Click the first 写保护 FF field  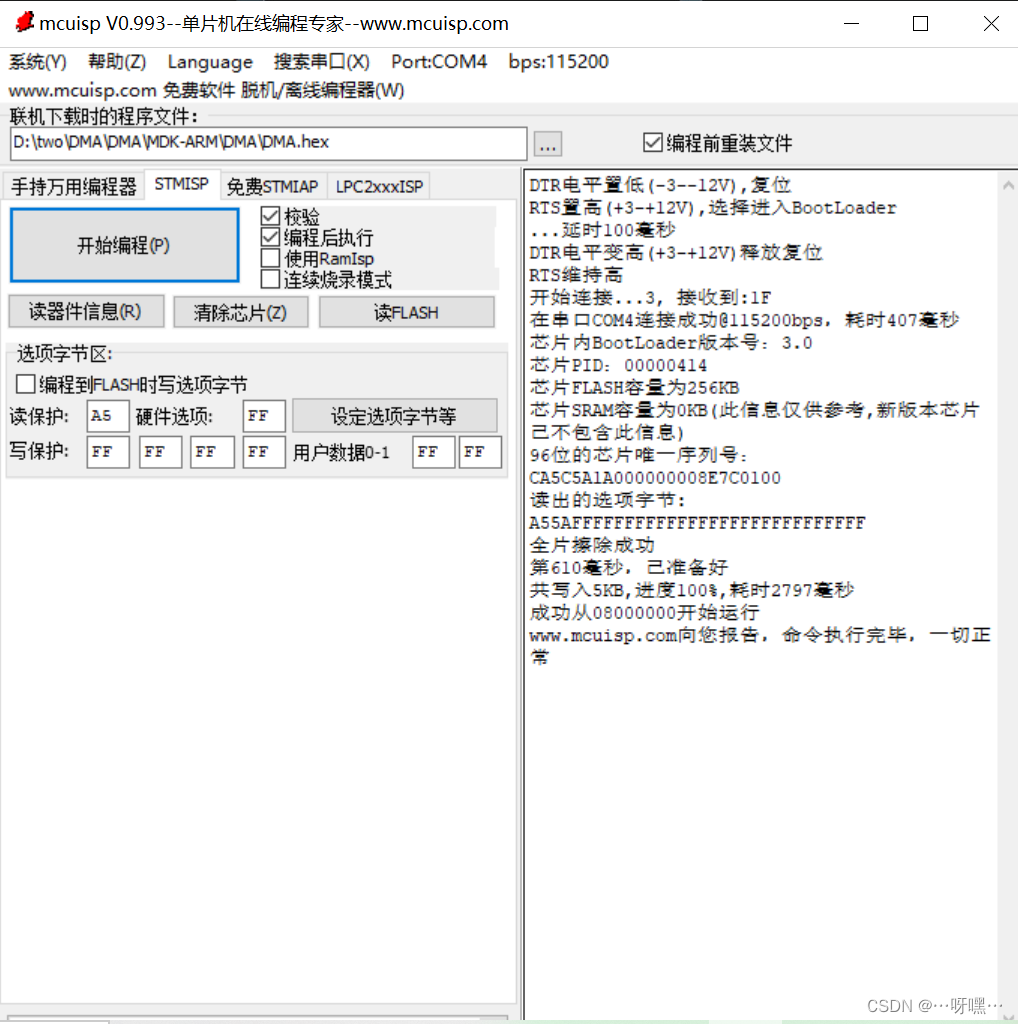[x=107, y=452]
